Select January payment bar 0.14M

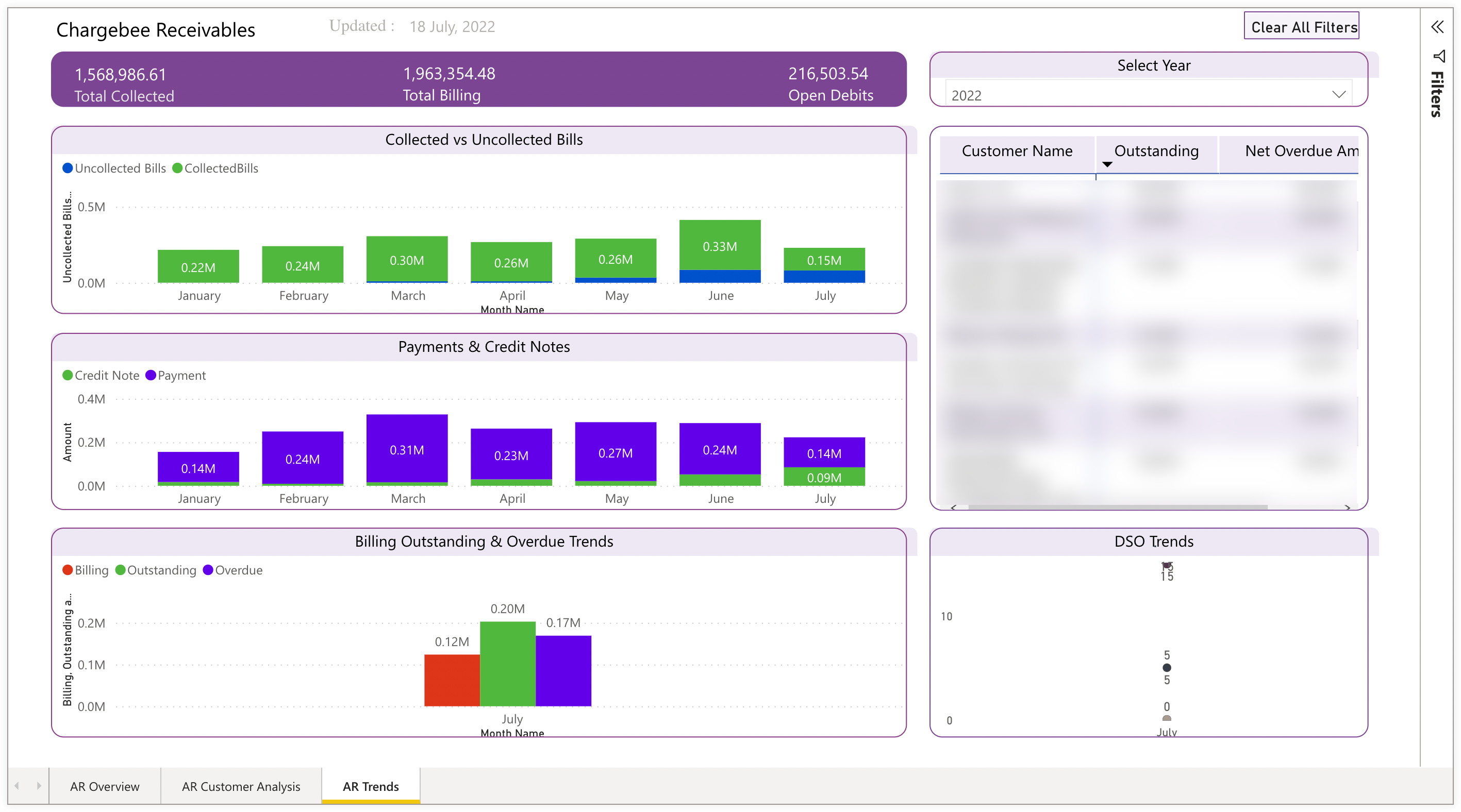198,467
